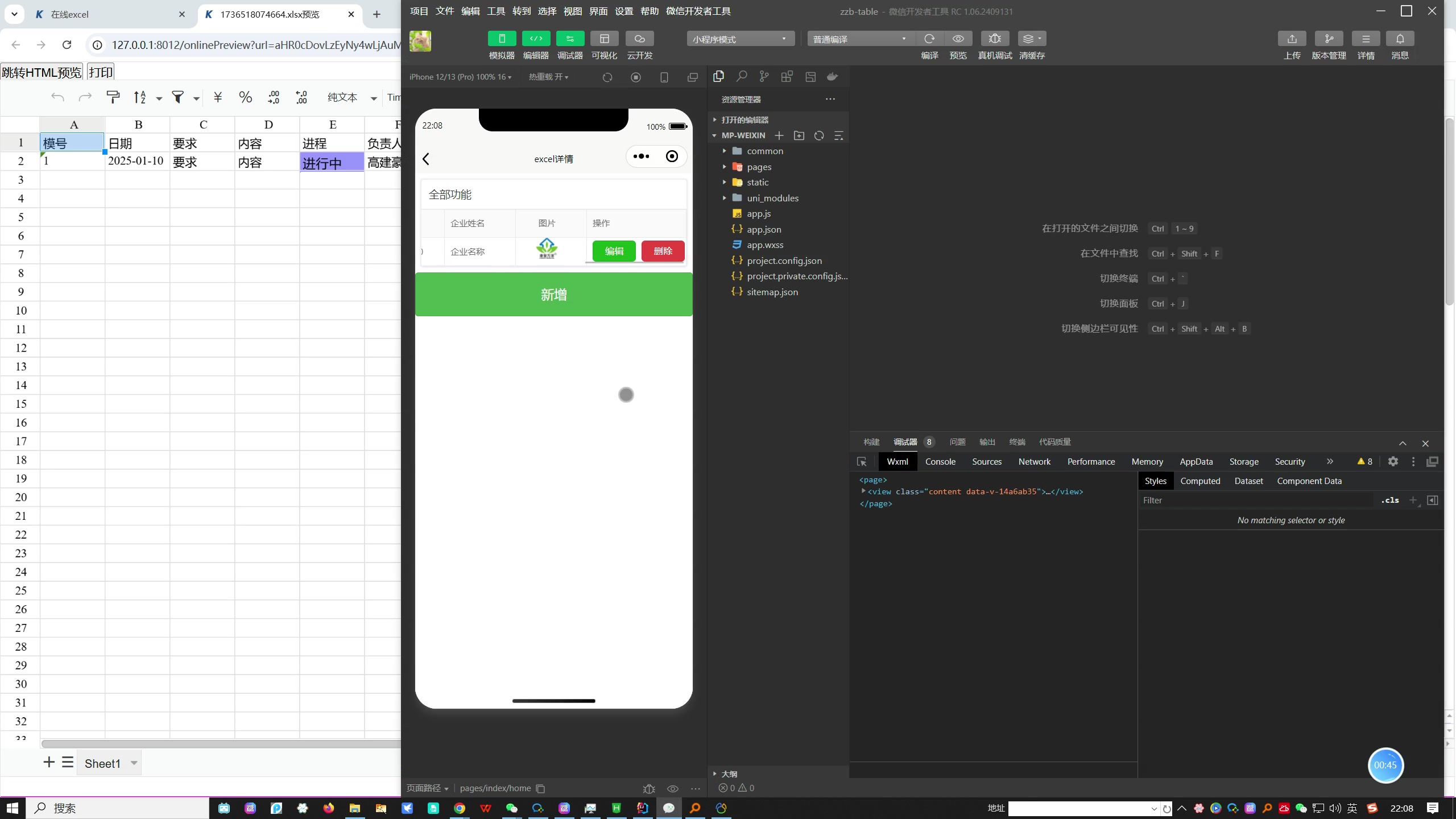
Task: Open 版本管理 version control
Action: [x=1329, y=39]
